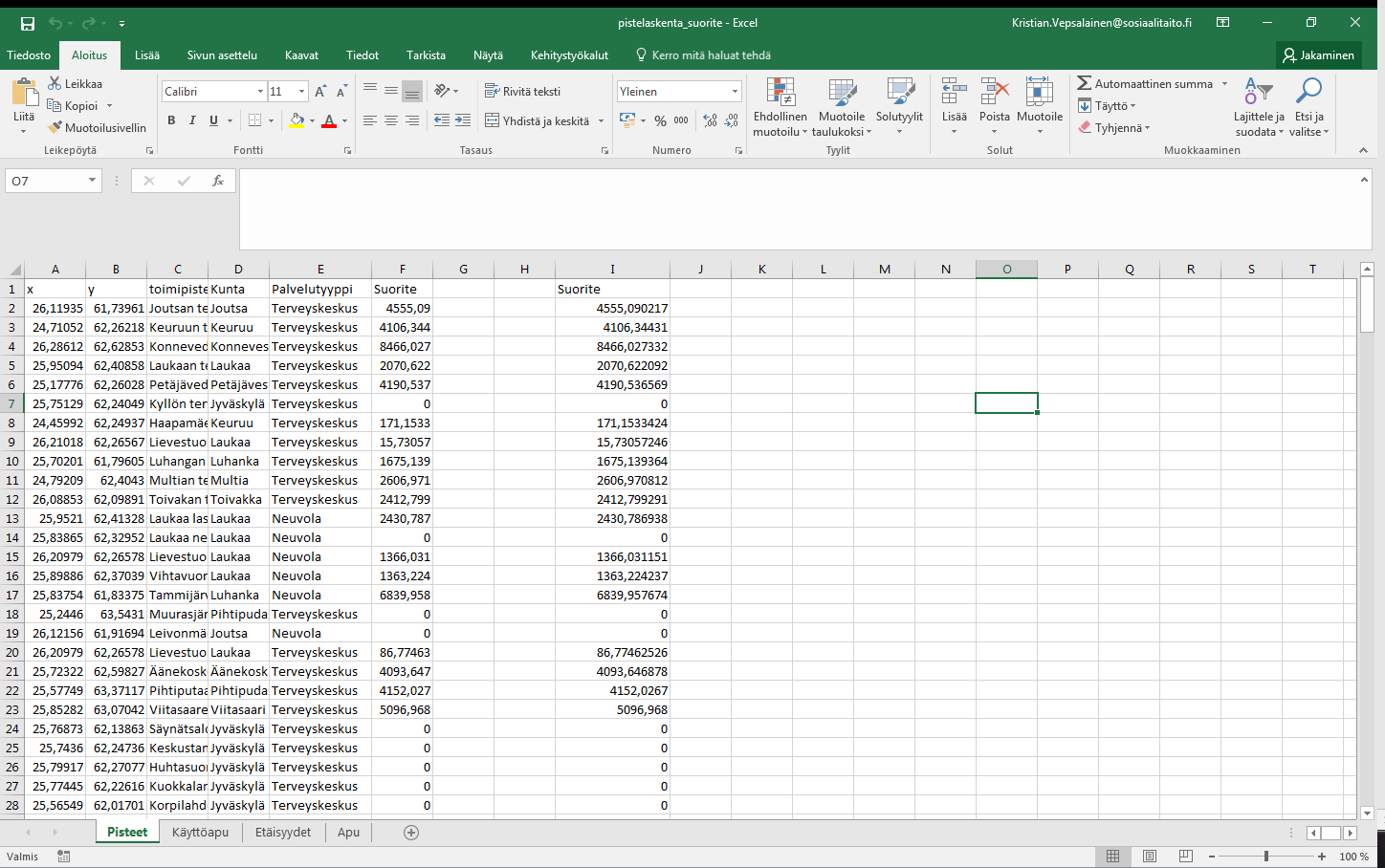Save the workbook with the floppy disk icon
The width and height of the screenshot is (1385, 868).
[x=28, y=23]
